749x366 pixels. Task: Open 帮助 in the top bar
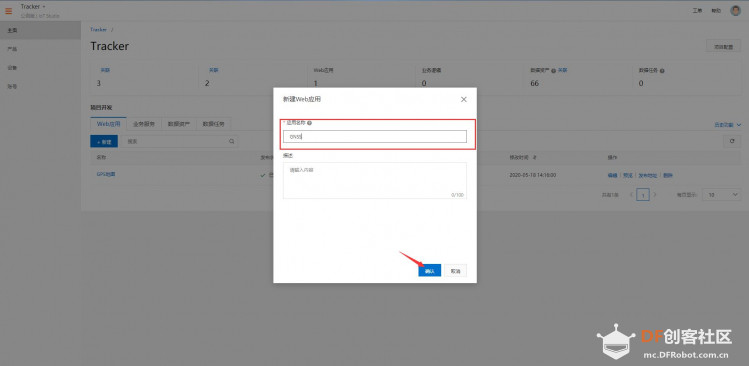coord(716,11)
